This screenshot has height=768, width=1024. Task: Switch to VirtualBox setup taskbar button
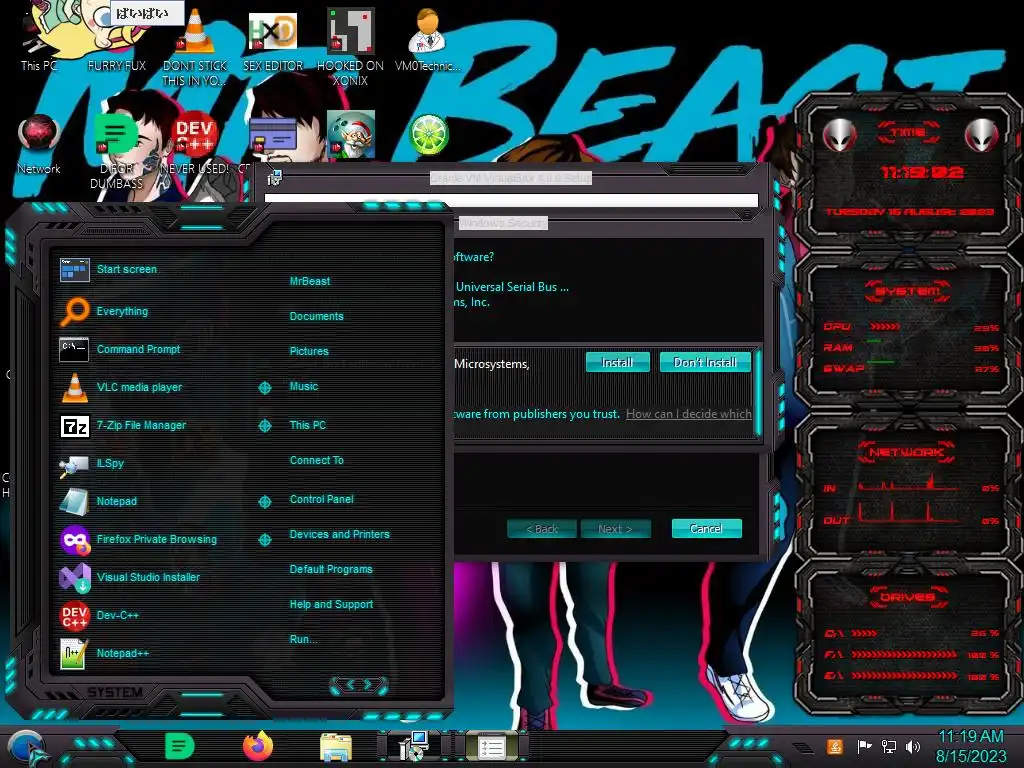[414, 746]
